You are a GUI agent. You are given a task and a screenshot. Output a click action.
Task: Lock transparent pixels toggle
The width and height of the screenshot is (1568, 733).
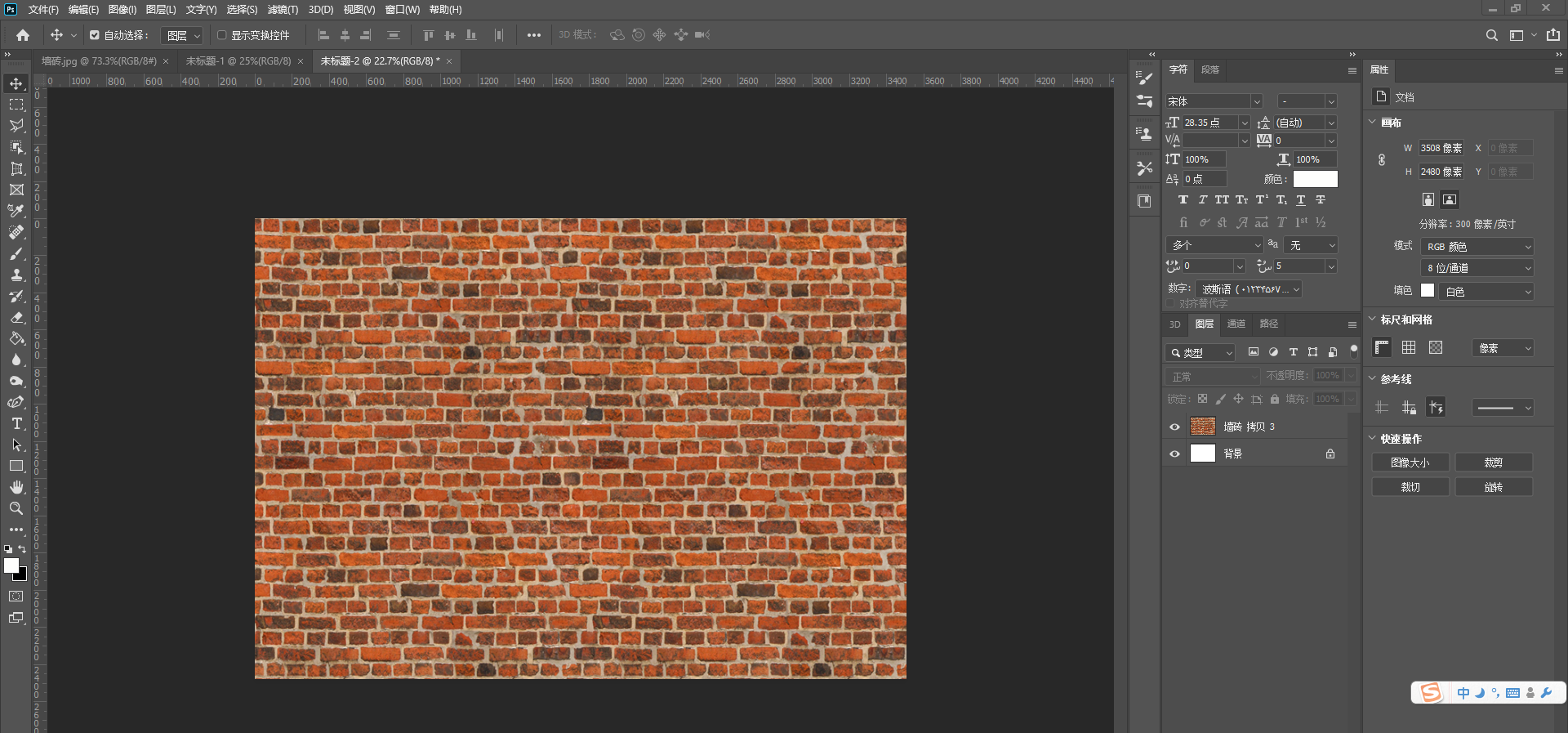[x=1202, y=399]
